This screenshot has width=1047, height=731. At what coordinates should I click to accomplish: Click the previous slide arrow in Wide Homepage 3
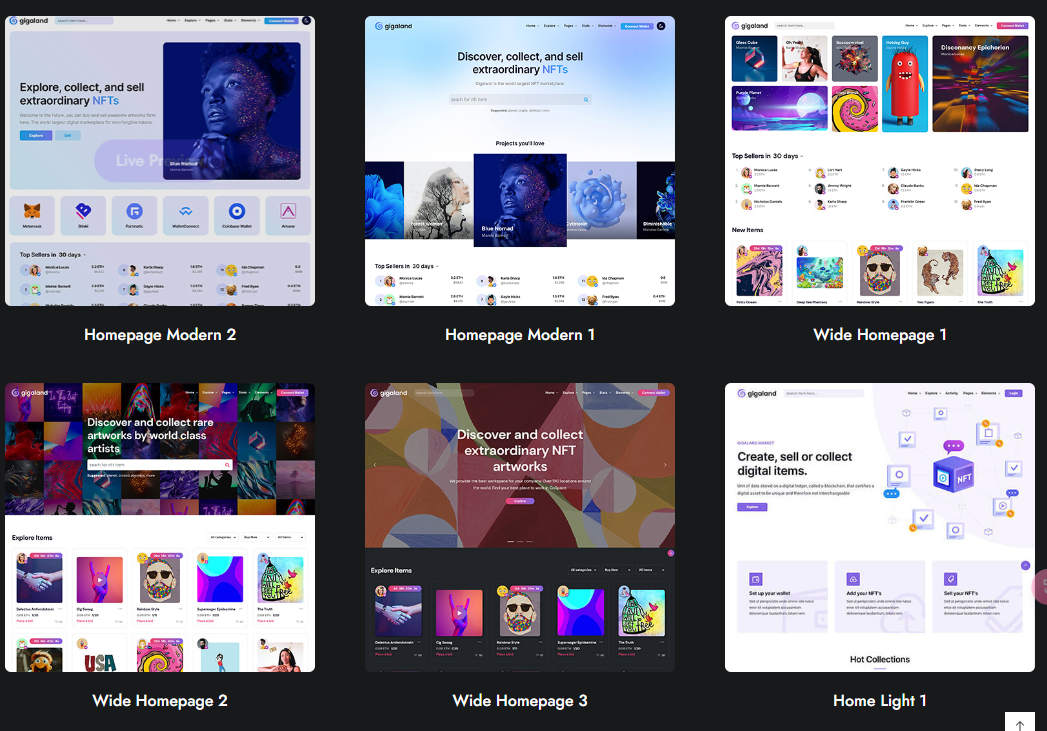click(x=374, y=465)
